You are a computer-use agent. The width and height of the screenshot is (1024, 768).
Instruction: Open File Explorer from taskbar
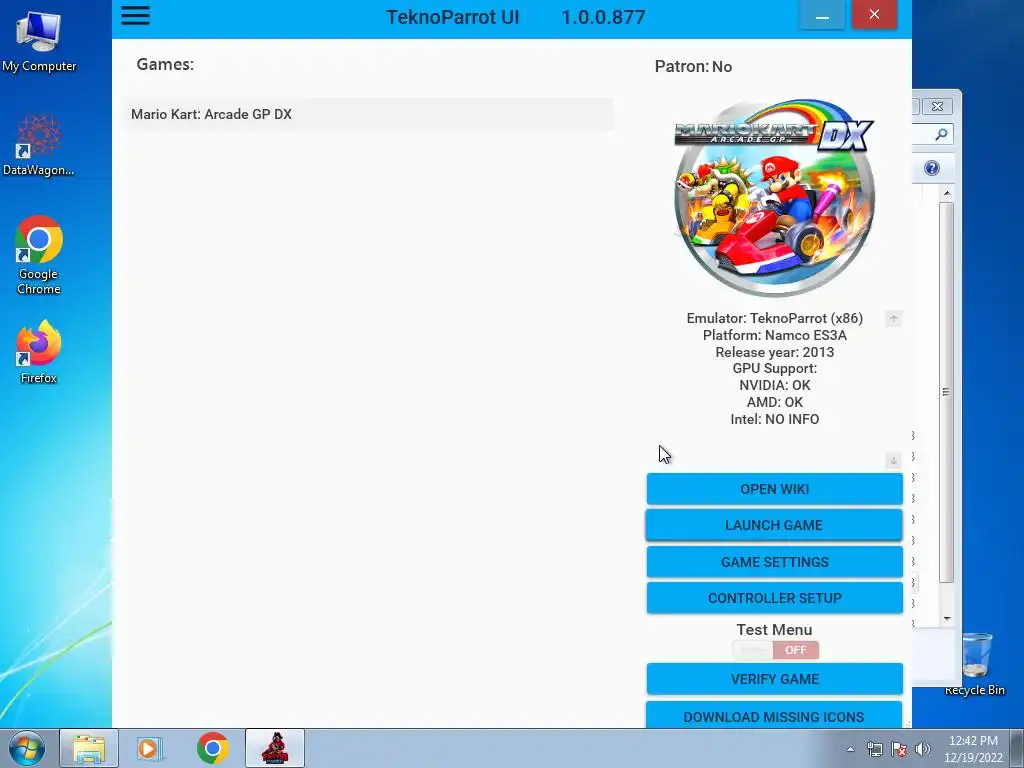[89, 748]
